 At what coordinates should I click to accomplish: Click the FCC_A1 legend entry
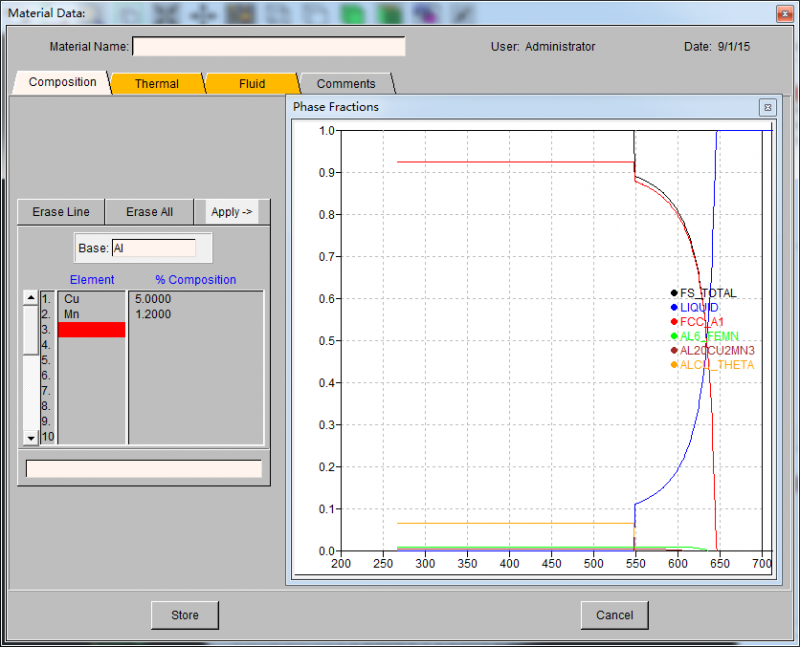click(701, 322)
